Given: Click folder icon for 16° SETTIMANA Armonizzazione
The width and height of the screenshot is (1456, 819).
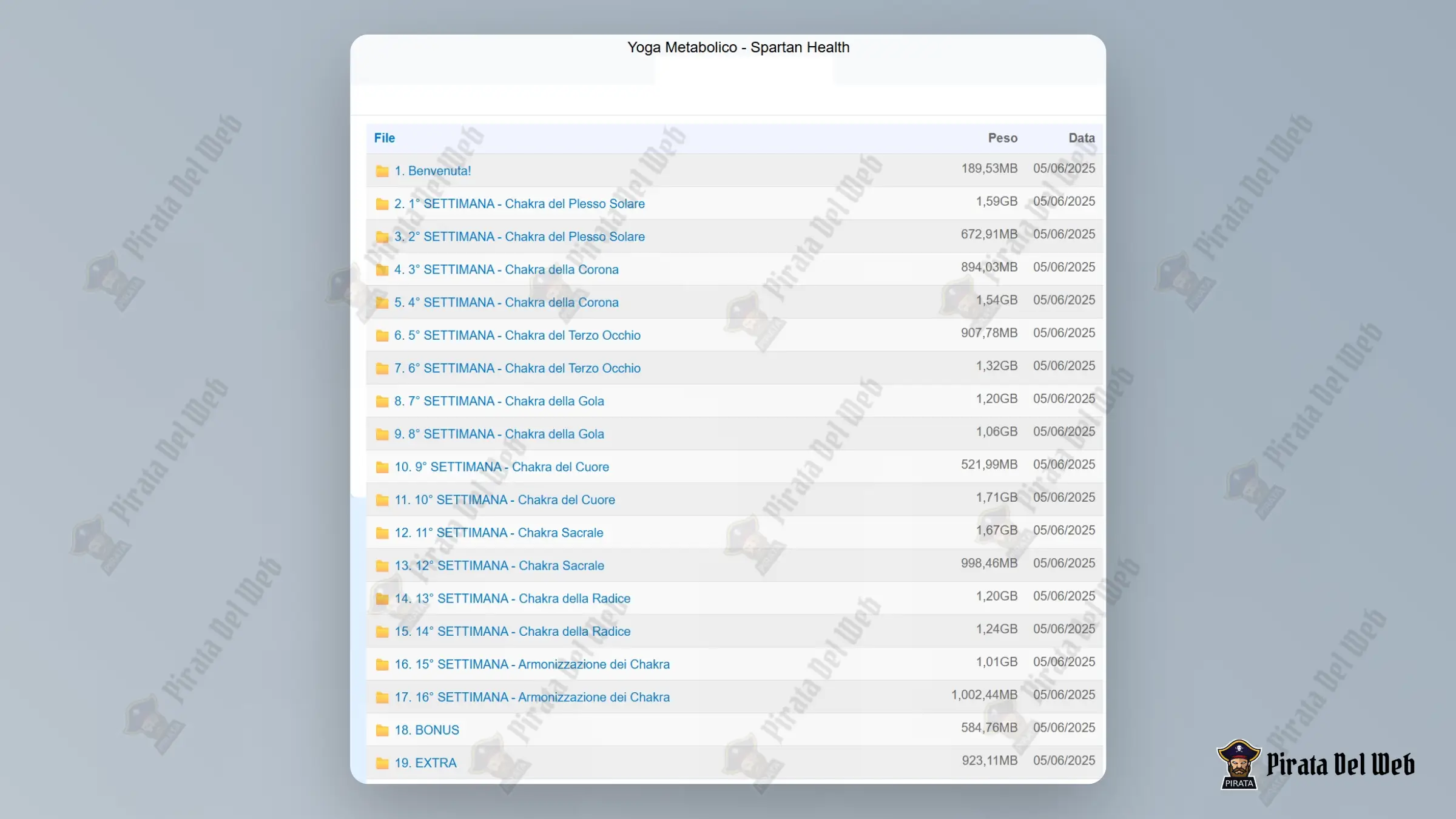Looking at the screenshot, I should 382,697.
